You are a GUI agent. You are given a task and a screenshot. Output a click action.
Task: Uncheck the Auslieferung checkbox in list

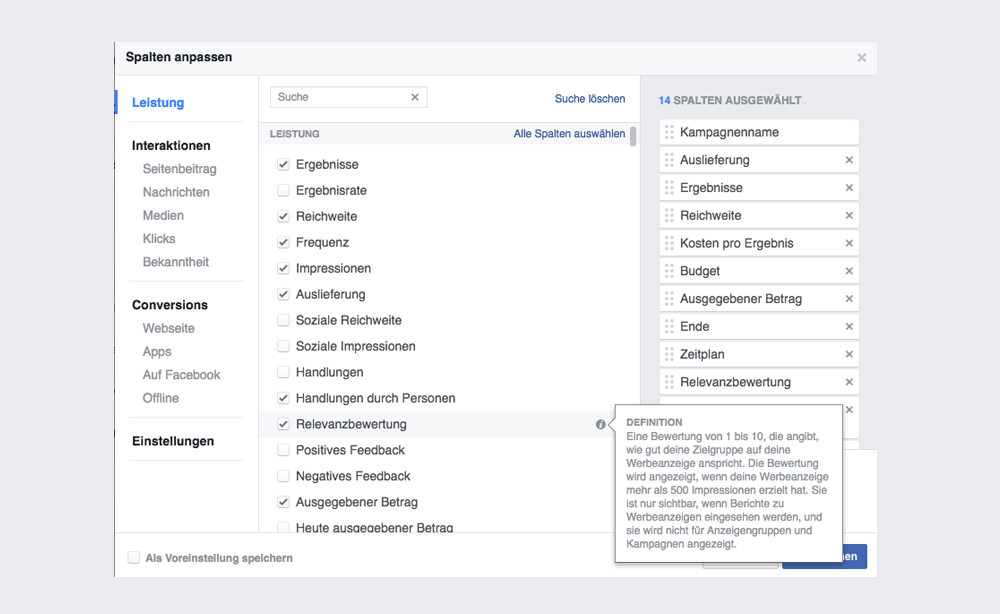[x=283, y=295]
